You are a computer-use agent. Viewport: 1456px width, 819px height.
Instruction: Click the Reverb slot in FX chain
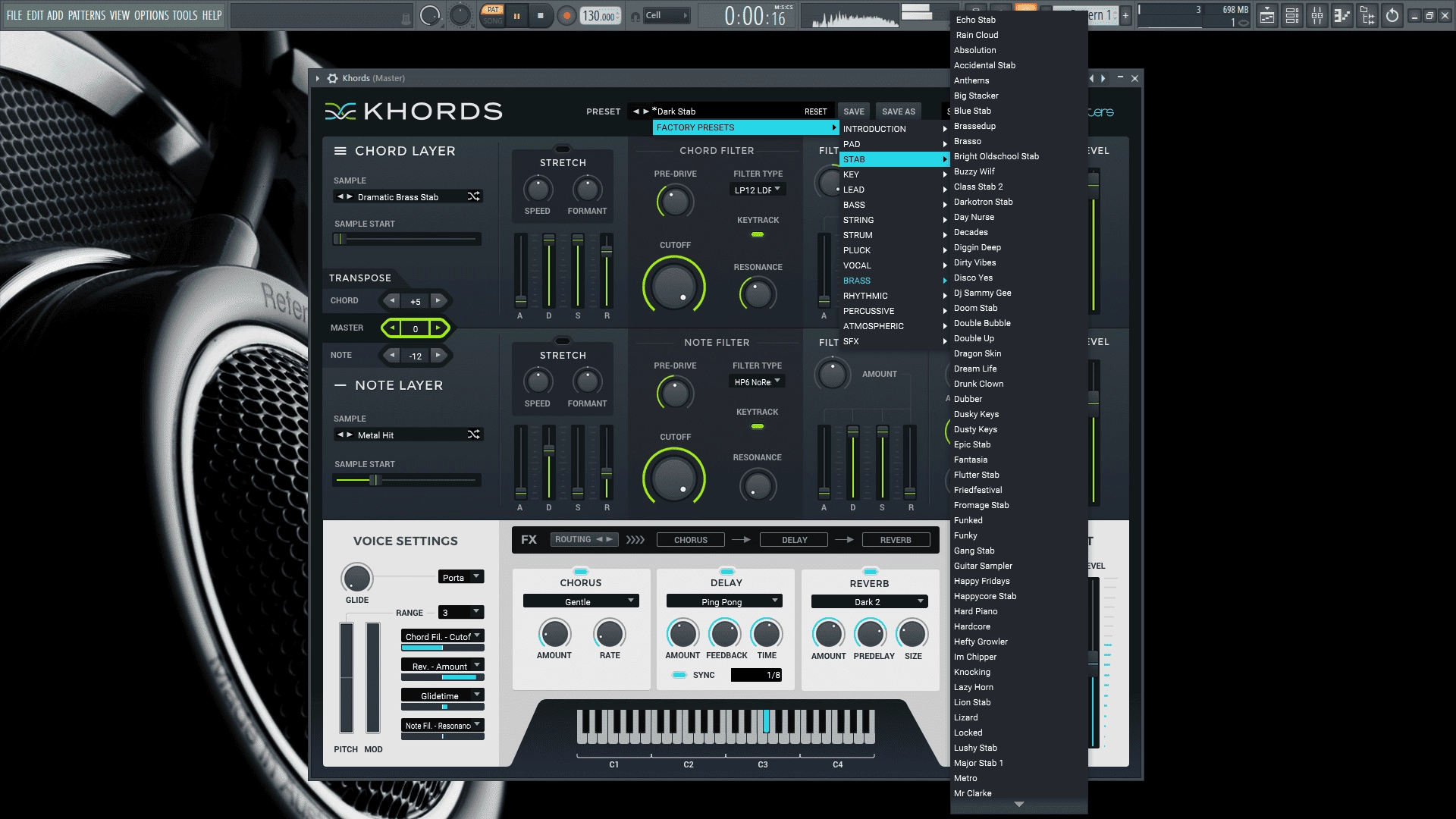tap(896, 540)
